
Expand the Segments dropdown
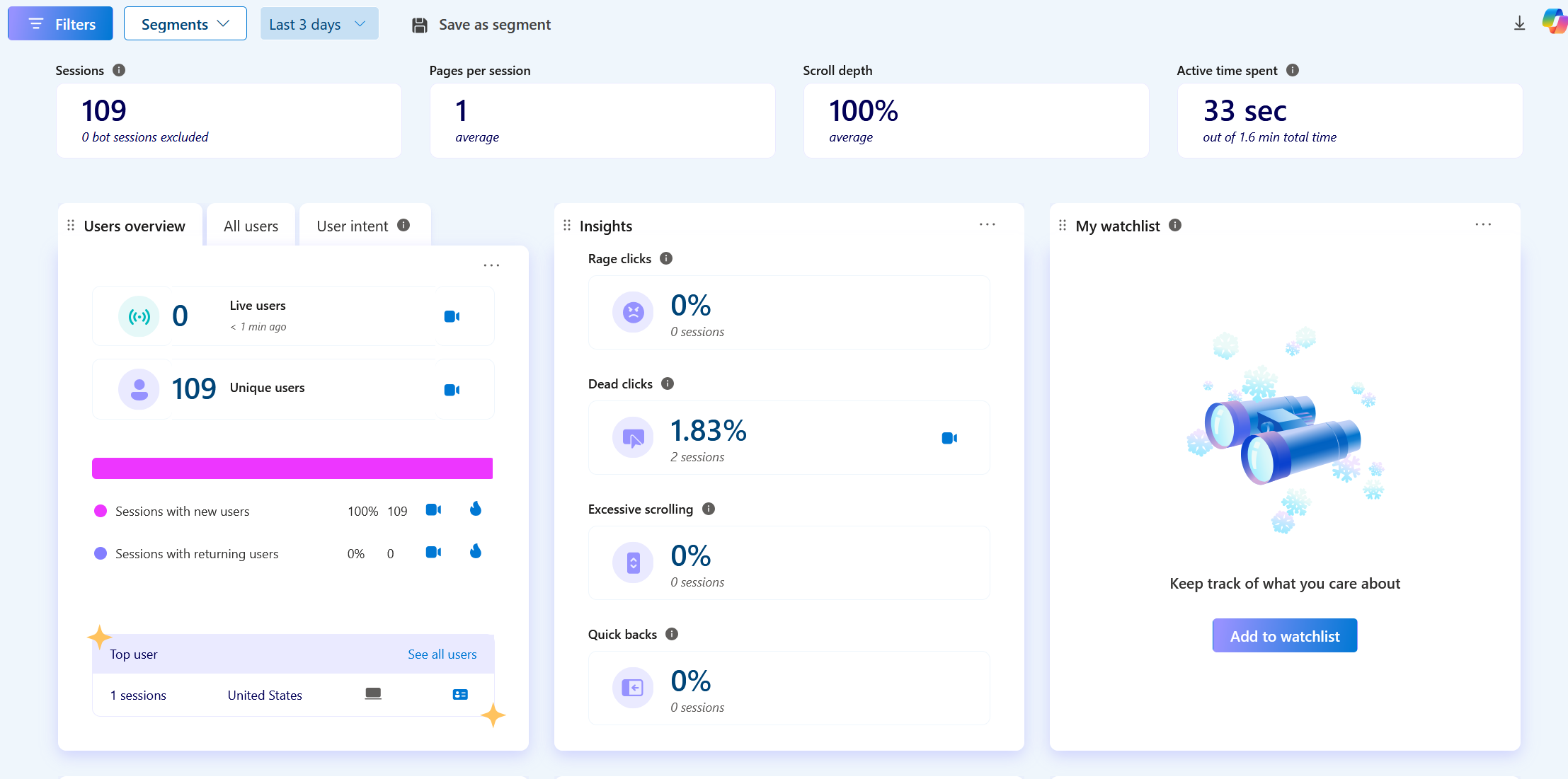pos(185,24)
